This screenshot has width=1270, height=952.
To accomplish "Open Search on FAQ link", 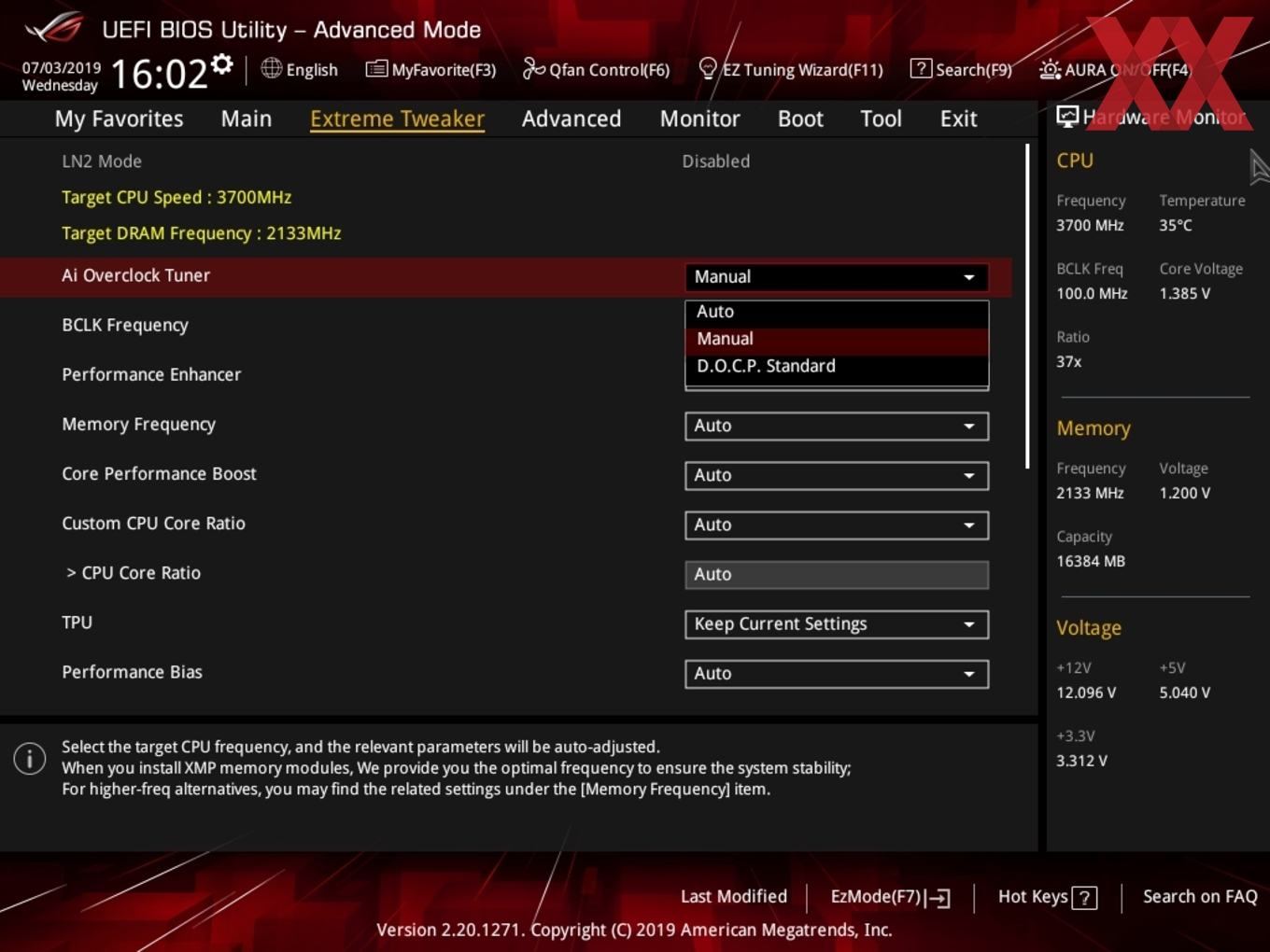I will point(1200,896).
